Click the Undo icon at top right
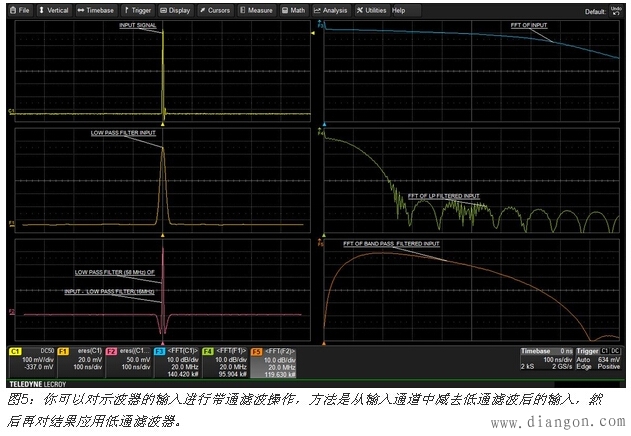631x436 pixels. point(616,10)
